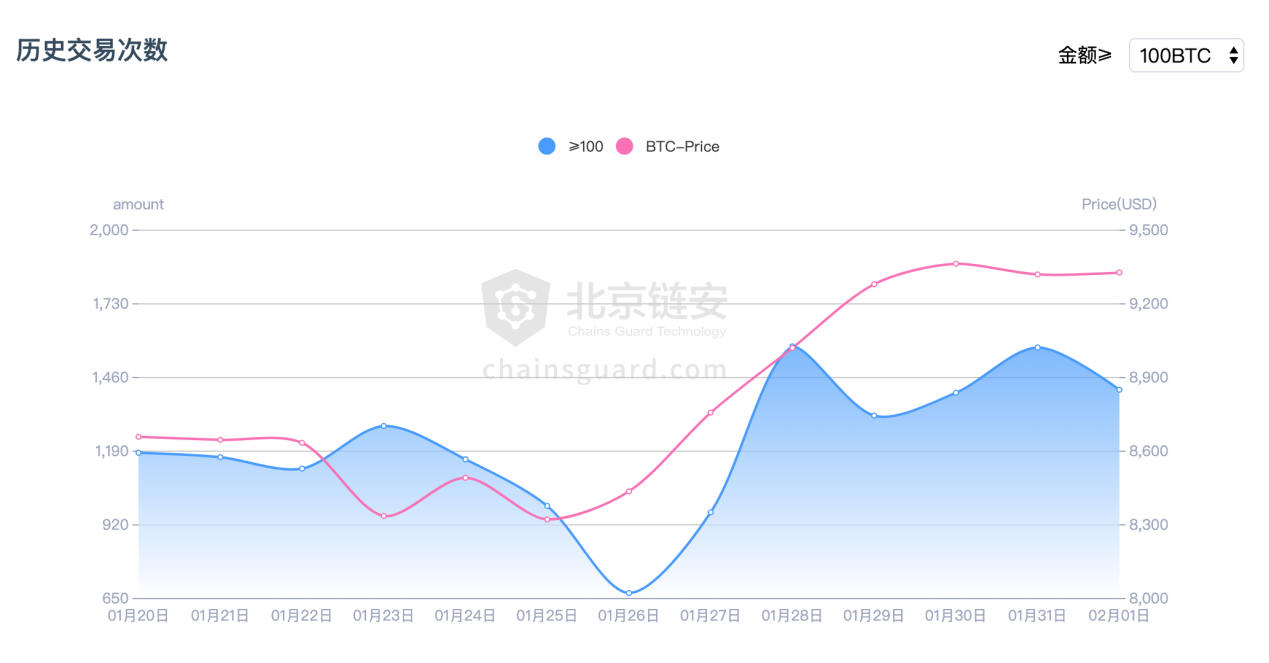Click the pink price point at 01月23日
The image size is (1269, 663).
[383, 516]
